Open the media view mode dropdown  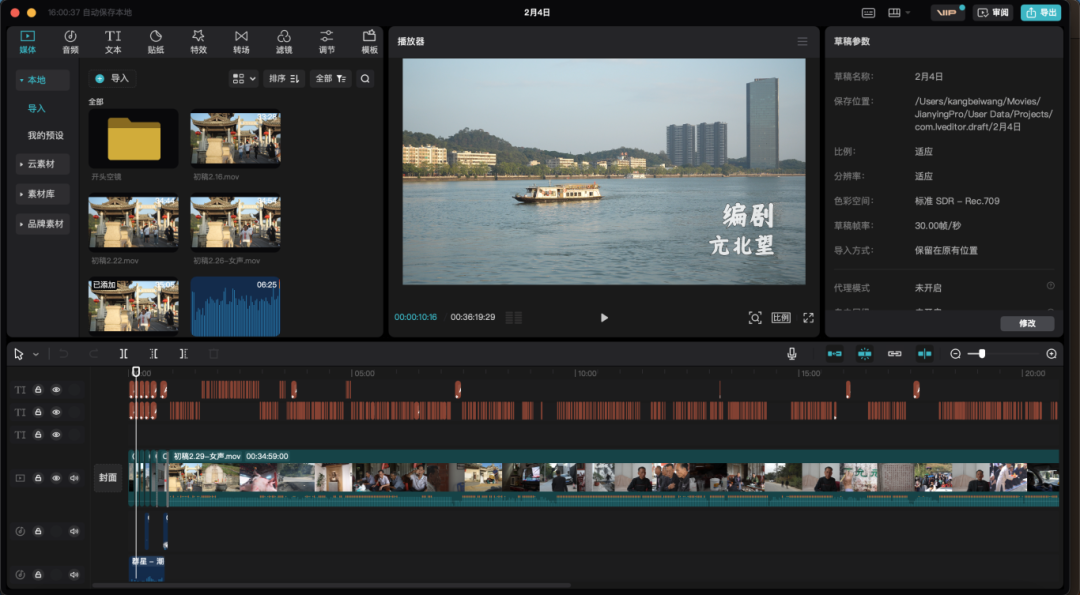click(x=243, y=78)
